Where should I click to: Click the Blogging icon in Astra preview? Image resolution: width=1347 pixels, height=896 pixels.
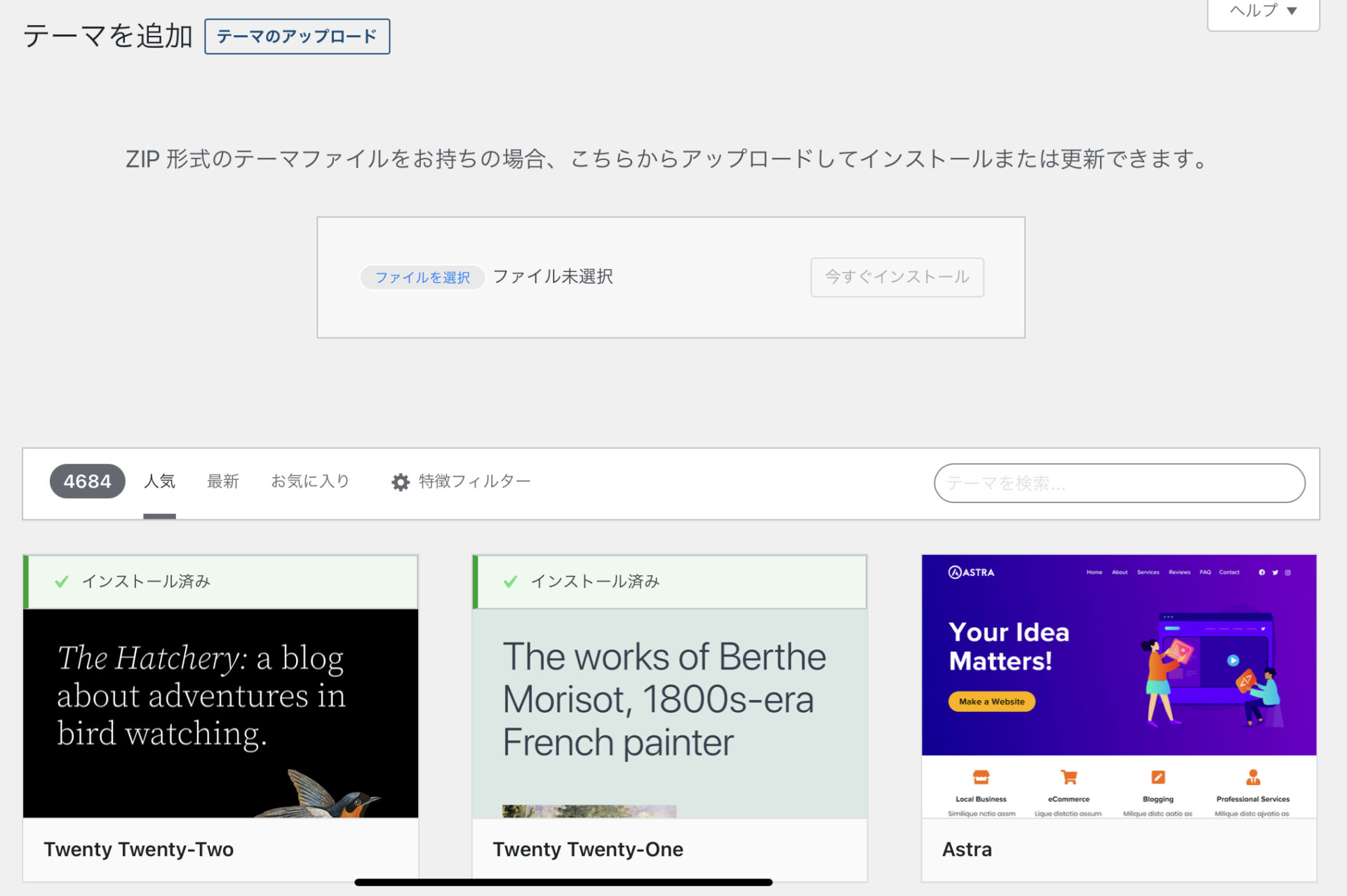click(x=1158, y=777)
